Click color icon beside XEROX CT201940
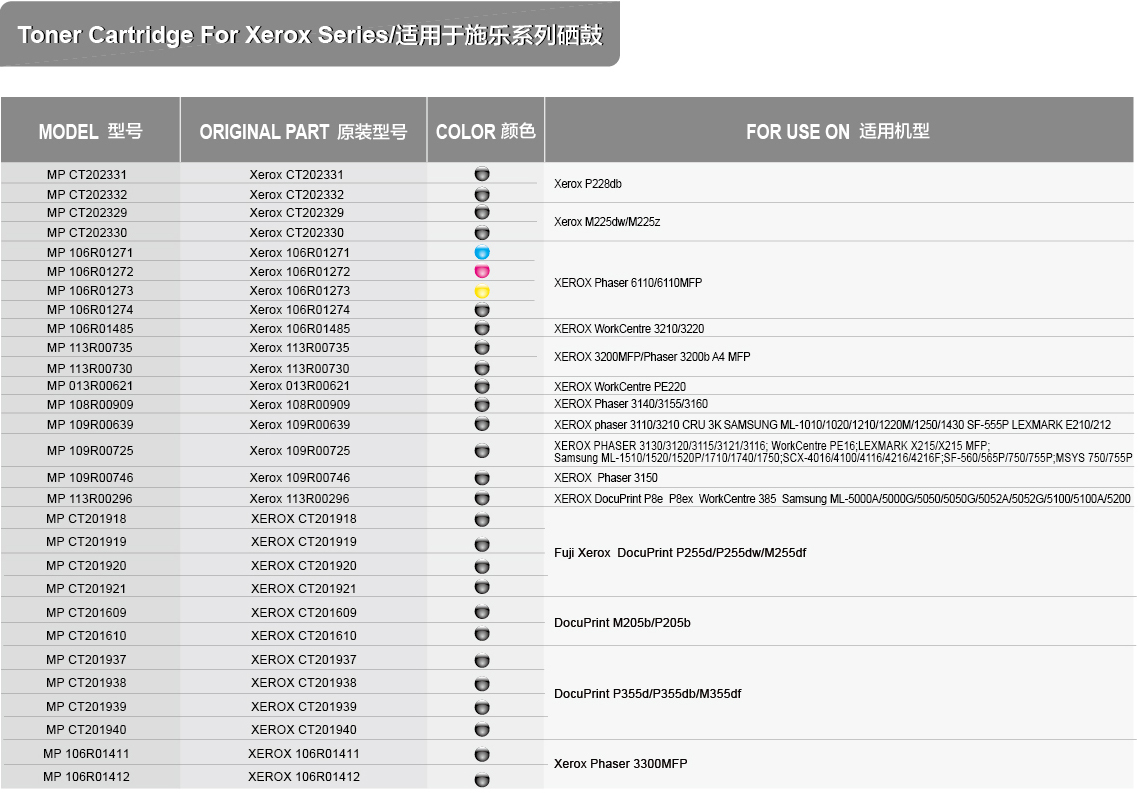Image resolution: width=1138 pixels, height=795 pixels. (482, 730)
